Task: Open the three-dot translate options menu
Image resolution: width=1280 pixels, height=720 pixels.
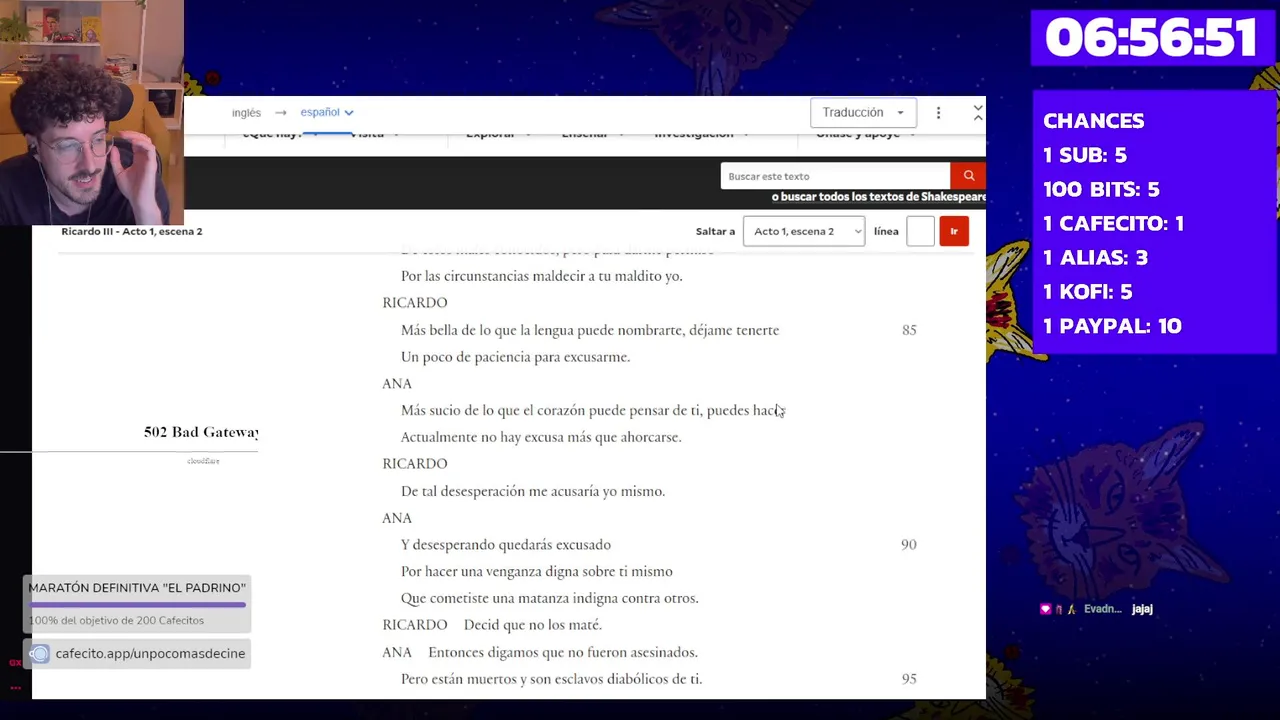Action: 938,113
